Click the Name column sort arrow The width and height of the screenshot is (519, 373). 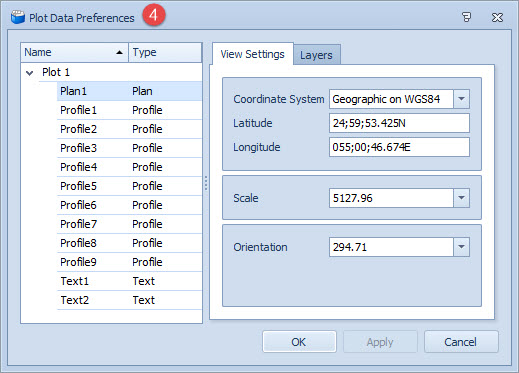[x=119, y=52]
